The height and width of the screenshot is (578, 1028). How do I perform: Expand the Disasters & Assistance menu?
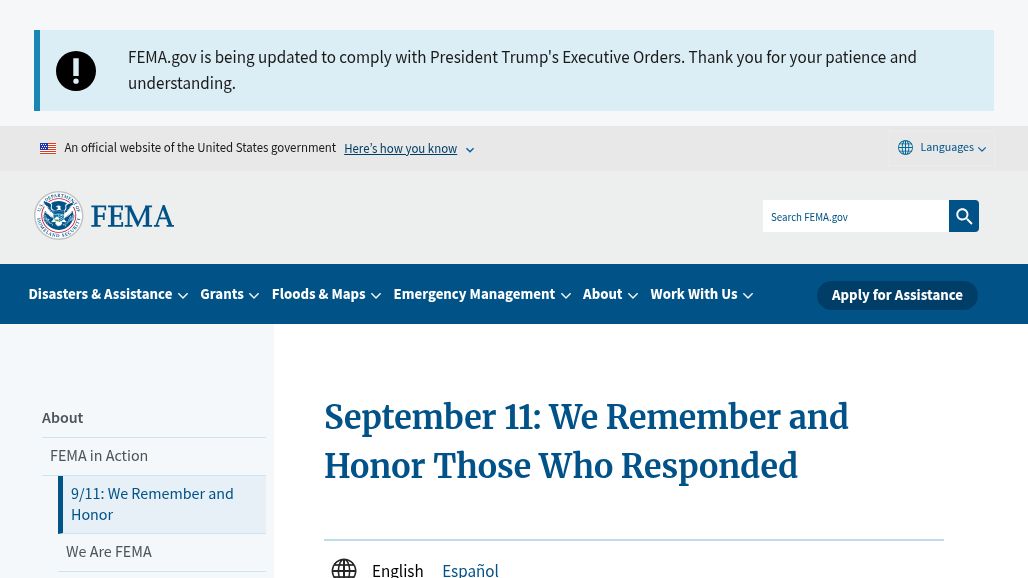(108, 294)
